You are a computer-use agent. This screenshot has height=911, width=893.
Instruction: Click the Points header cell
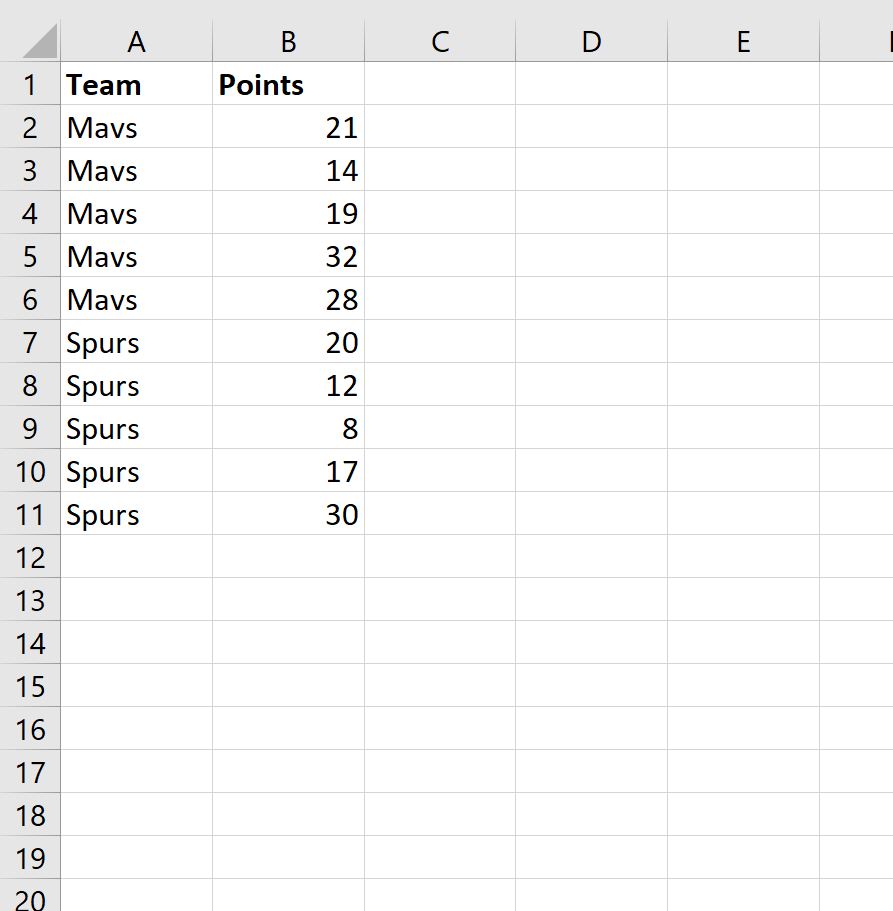(289, 84)
